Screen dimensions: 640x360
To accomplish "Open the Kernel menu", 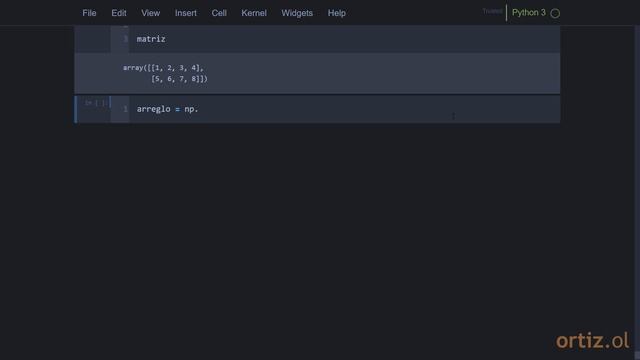I will (x=254, y=13).
